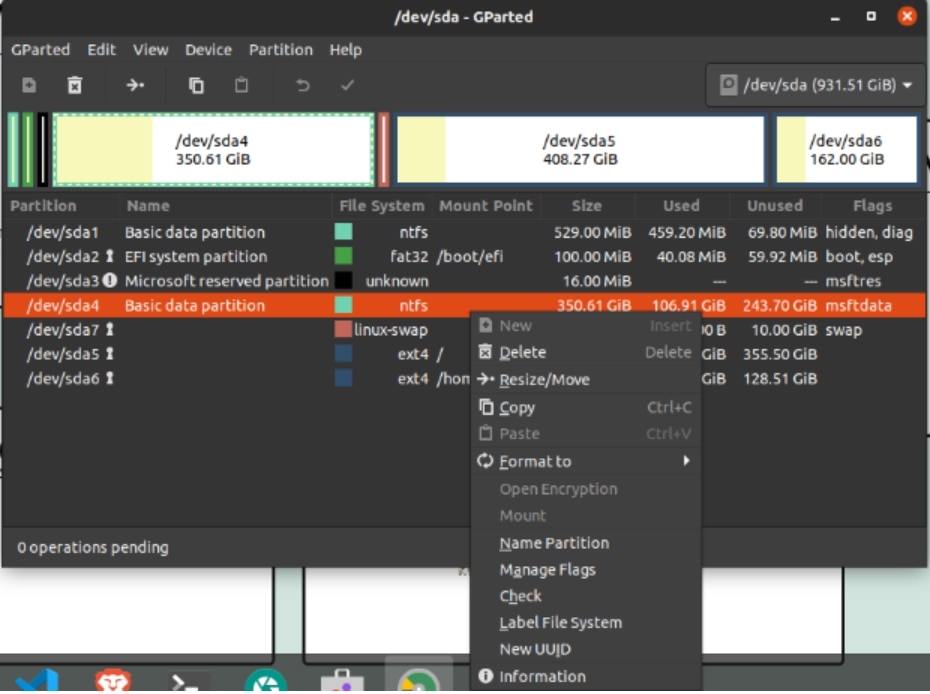The height and width of the screenshot is (694, 930).
Task: Click the Format to circular arrows icon
Action: [x=485, y=461]
